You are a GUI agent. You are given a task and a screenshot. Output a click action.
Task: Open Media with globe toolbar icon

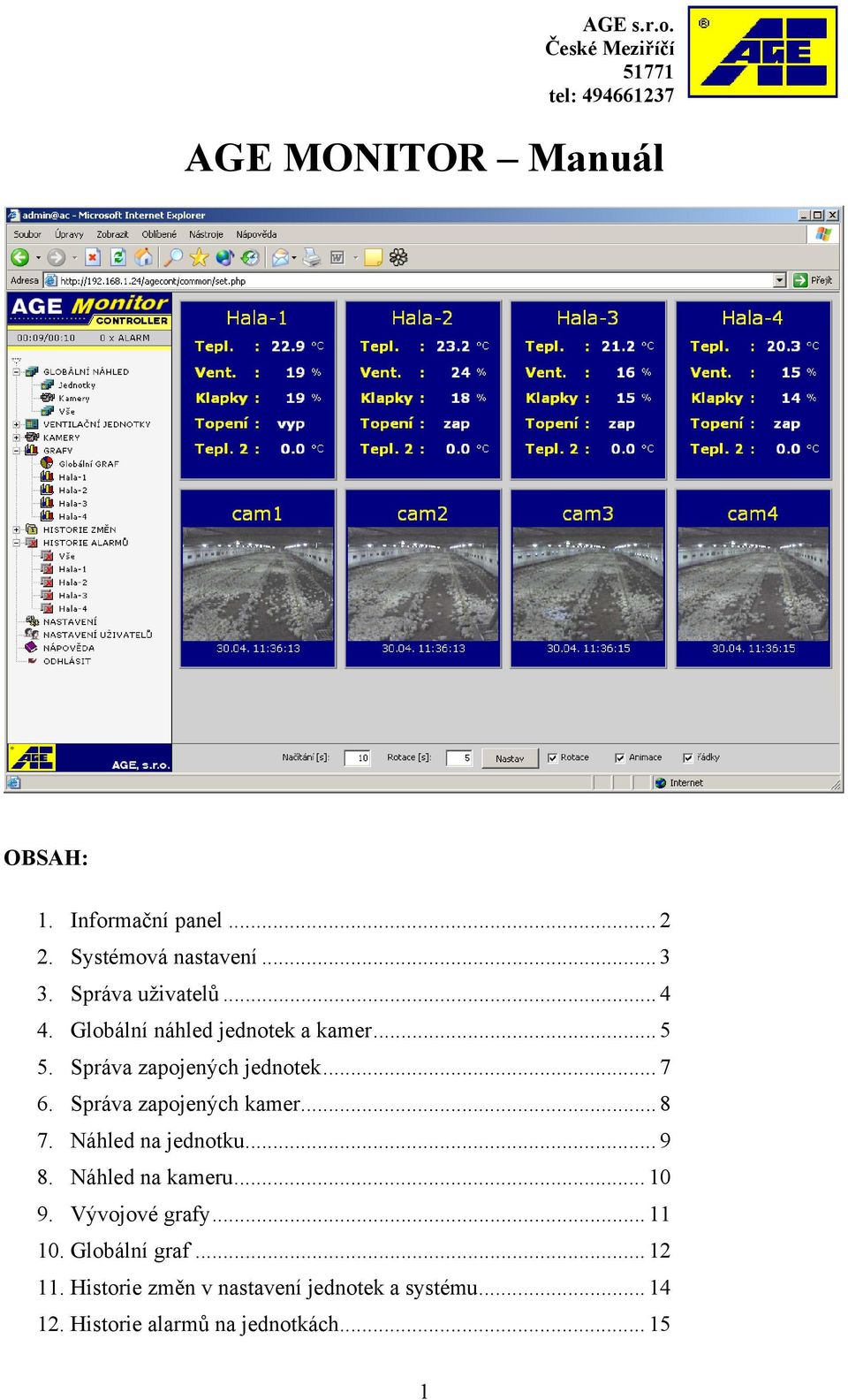pos(224,257)
